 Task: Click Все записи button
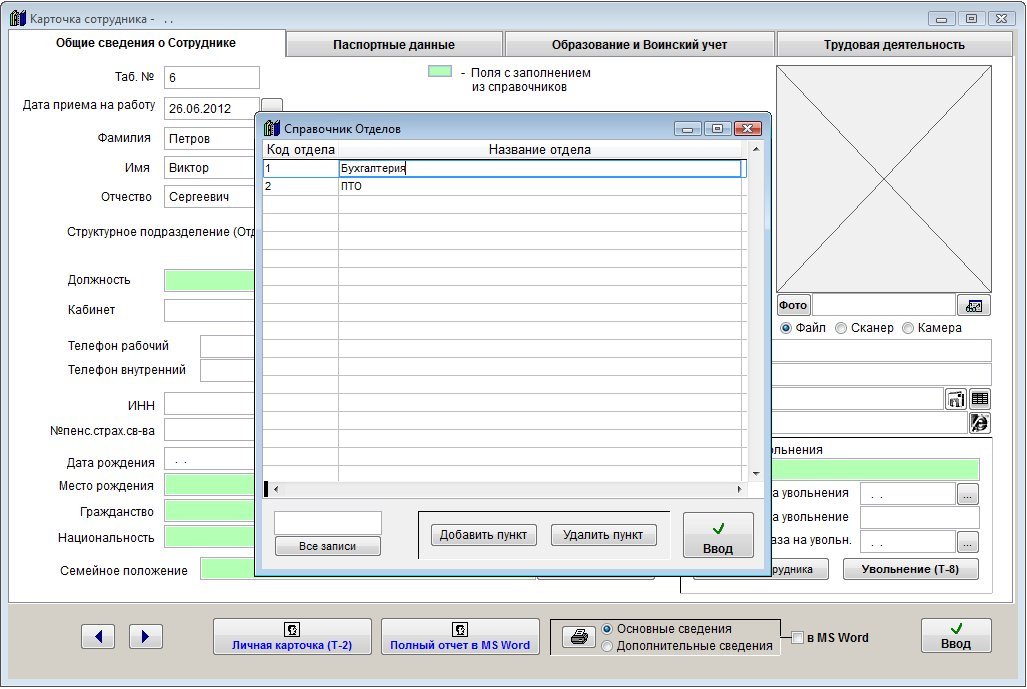tap(327, 546)
